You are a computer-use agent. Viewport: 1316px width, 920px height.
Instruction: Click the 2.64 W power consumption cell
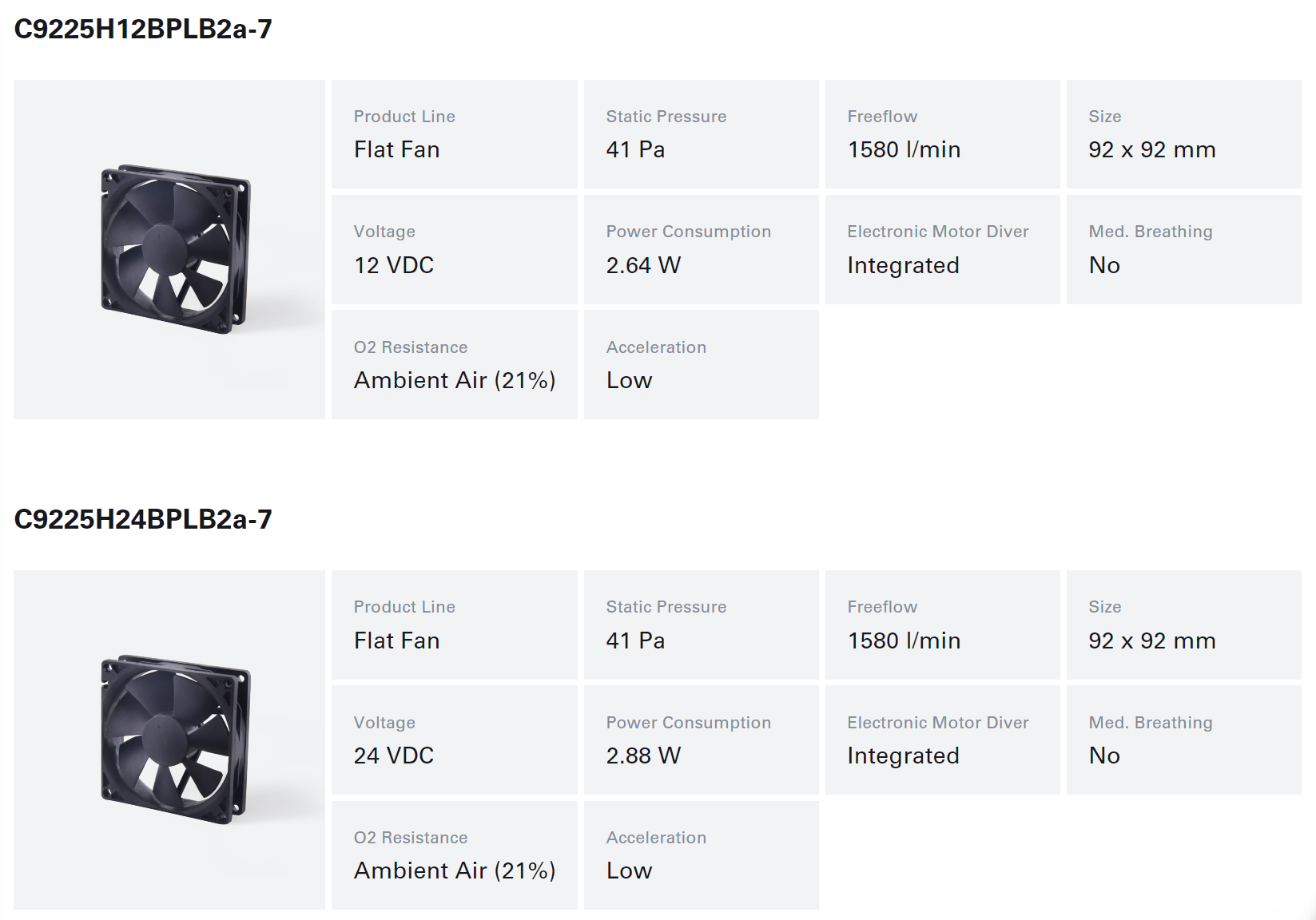tap(702, 249)
